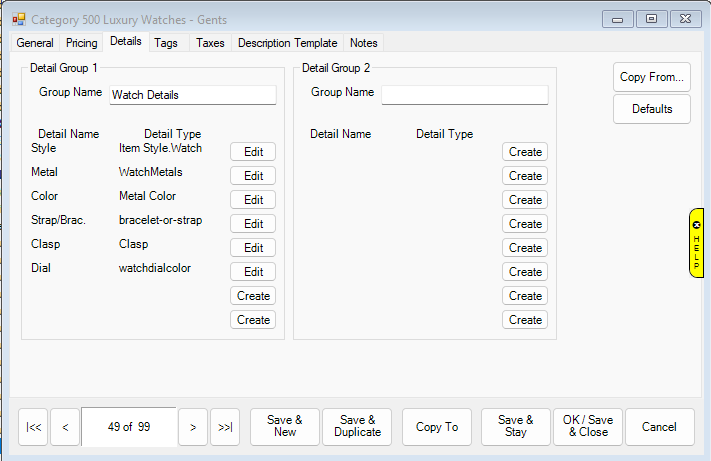Open the Notes tab
This screenshot has width=711, height=461.
coord(363,43)
